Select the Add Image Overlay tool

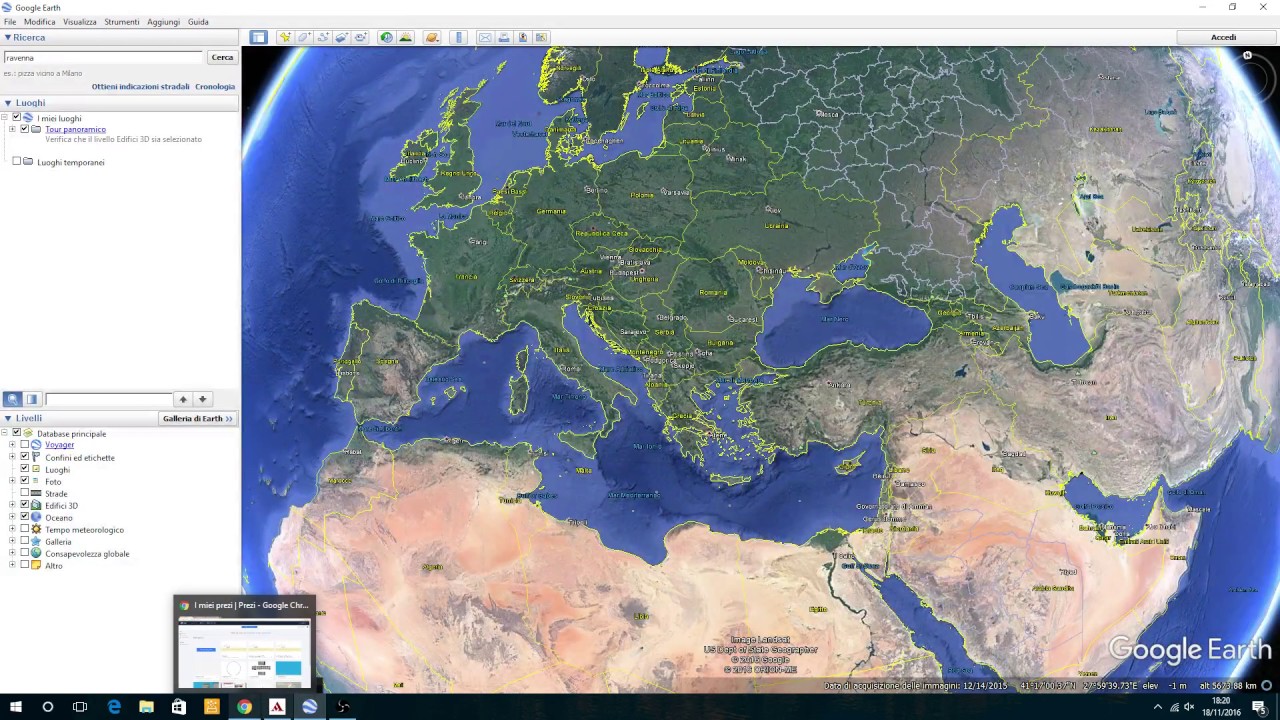(x=342, y=37)
